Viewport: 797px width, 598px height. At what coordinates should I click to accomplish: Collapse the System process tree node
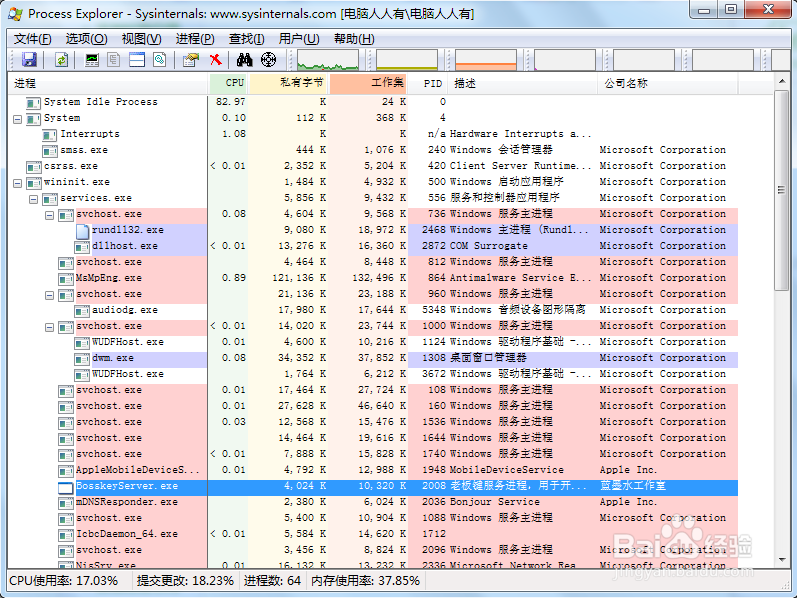pyautogui.click(x=18, y=119)
